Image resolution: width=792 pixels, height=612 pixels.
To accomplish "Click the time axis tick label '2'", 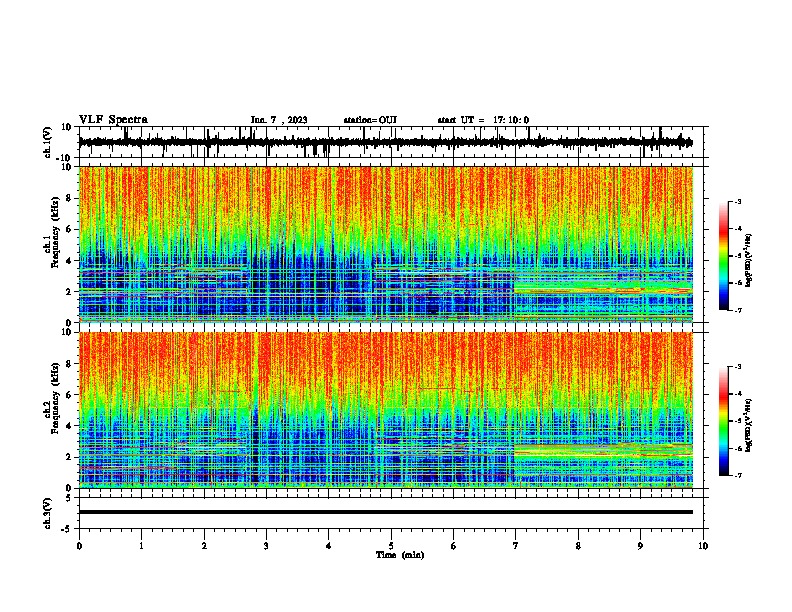I will (x=204, y=546).
